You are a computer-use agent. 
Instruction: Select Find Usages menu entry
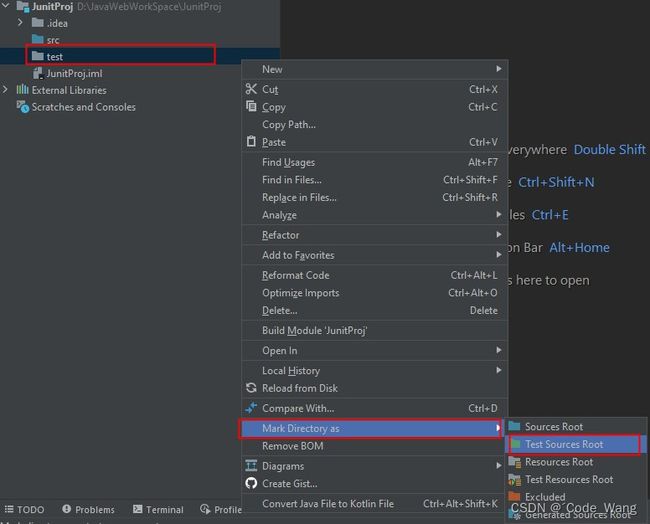point(374,162)
